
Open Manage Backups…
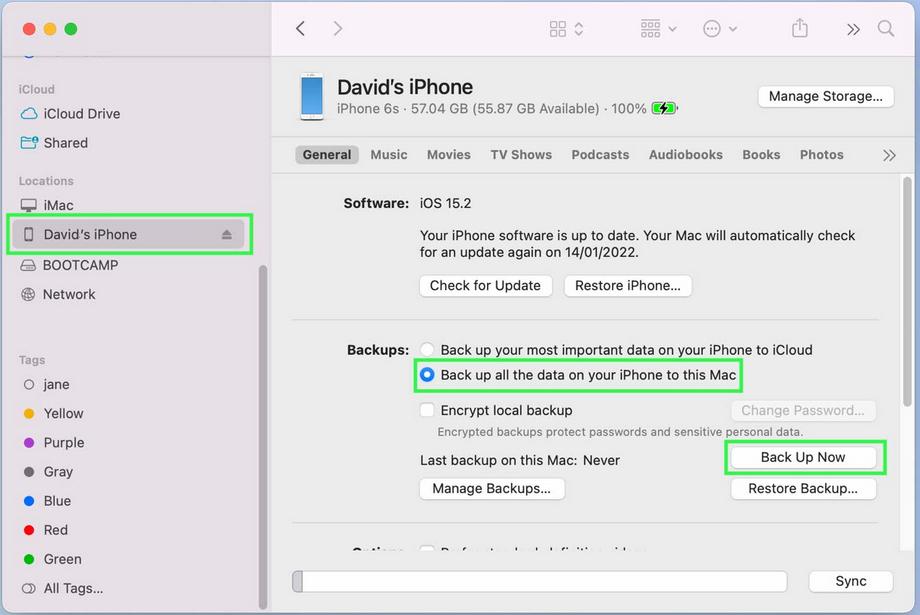(x=492, y=489)
